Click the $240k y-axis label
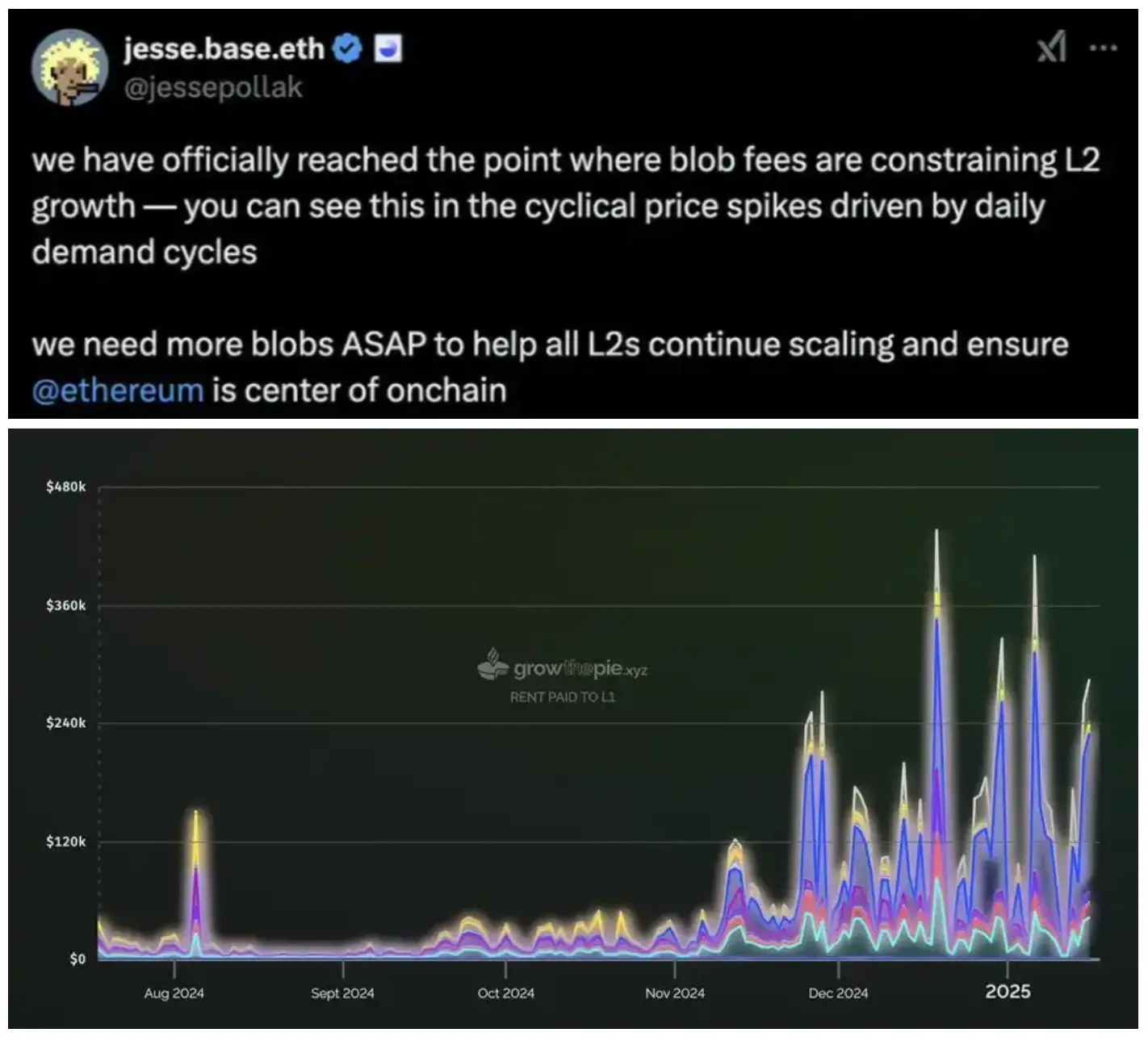 click(65, 723)
